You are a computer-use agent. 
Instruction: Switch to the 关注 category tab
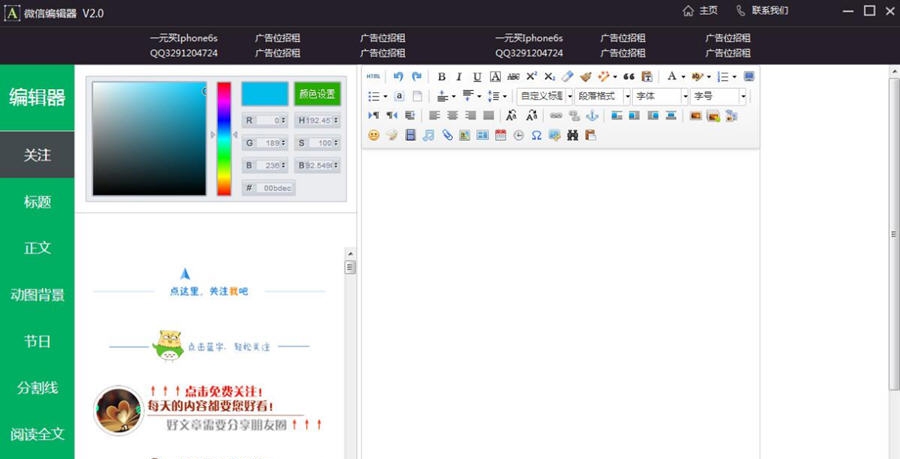coord(37,155)
